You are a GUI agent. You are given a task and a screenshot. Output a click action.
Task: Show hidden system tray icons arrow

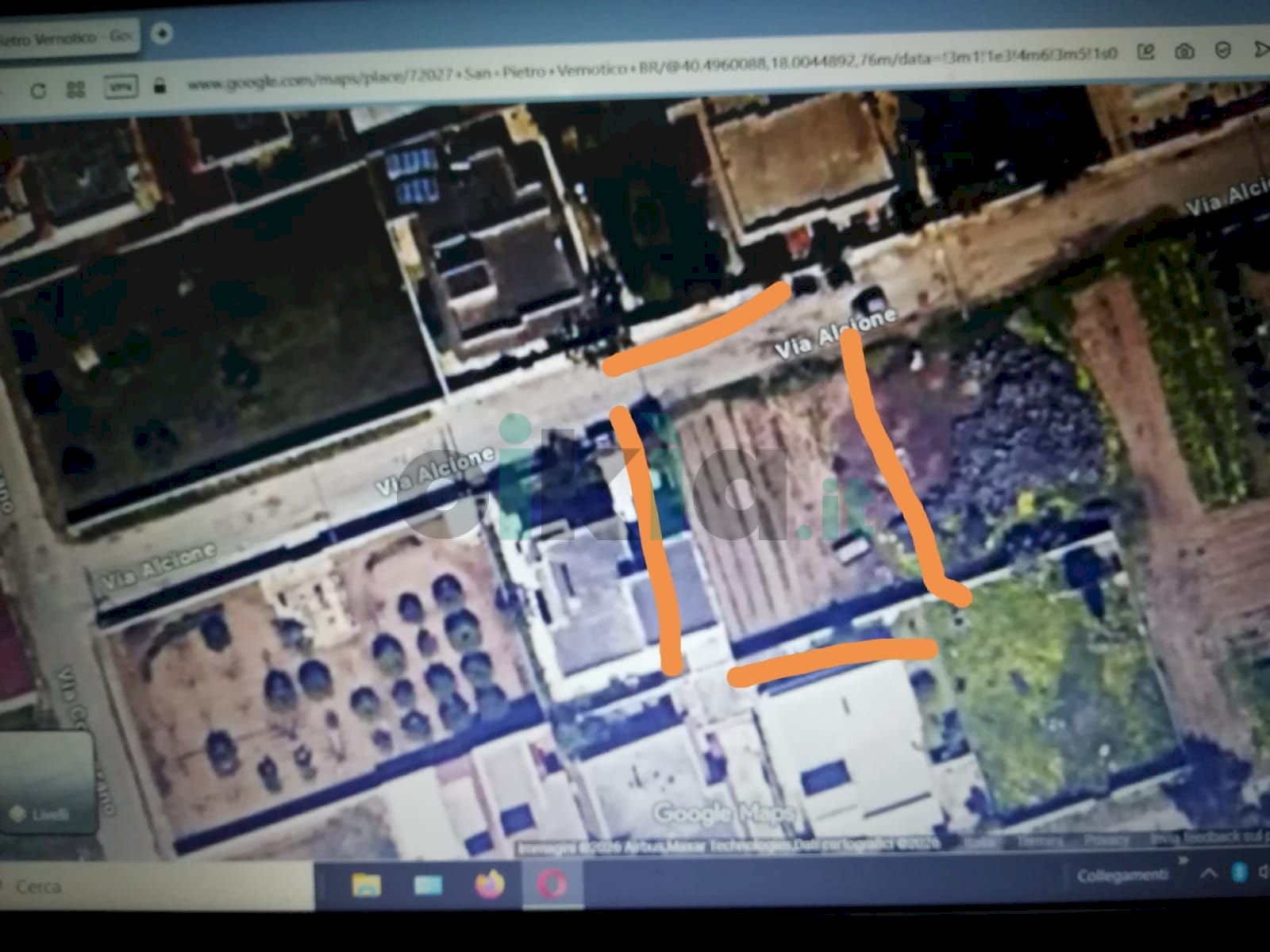coord(1209,873)
